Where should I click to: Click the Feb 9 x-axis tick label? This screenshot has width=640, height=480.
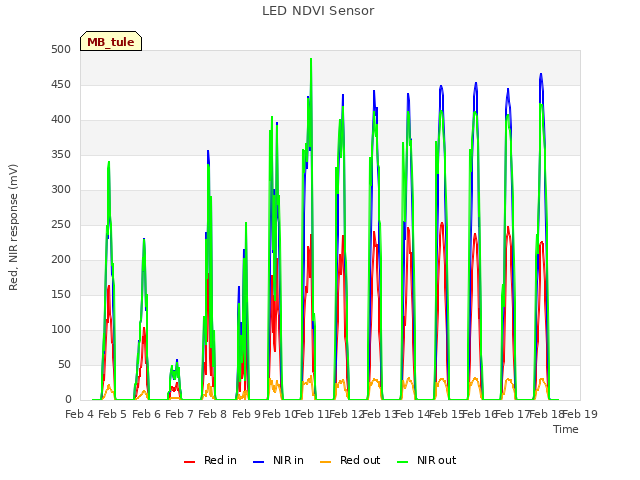point(246,414)
